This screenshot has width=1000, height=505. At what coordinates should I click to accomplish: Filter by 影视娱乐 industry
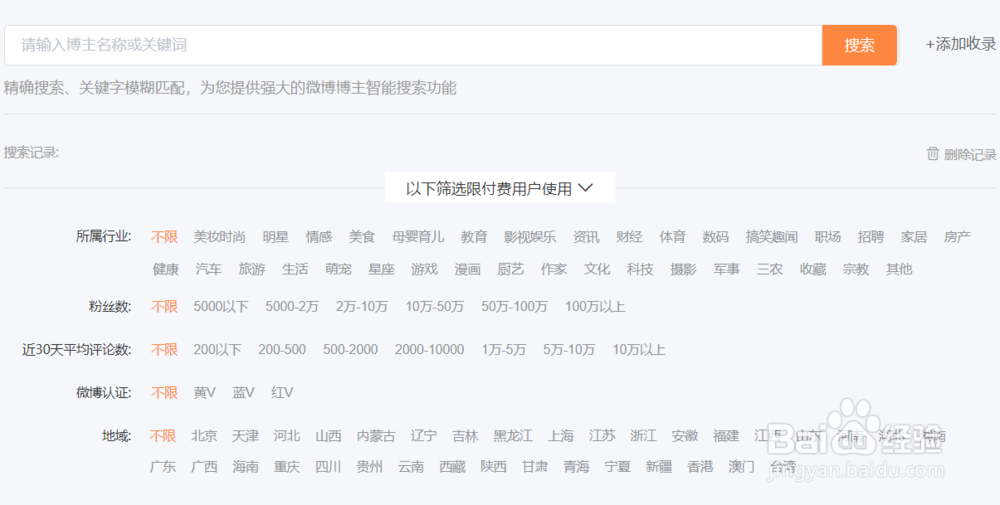[530, 237]
